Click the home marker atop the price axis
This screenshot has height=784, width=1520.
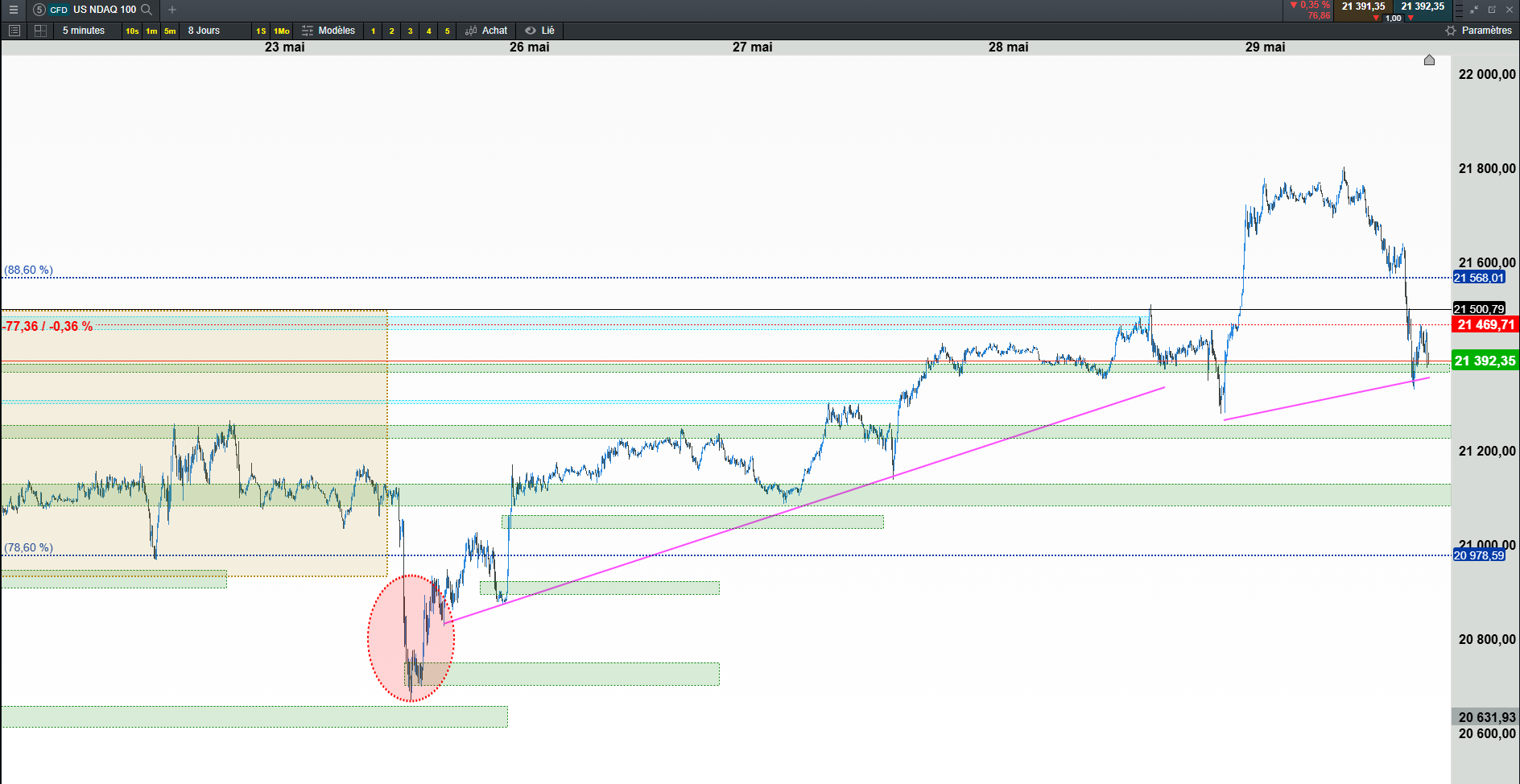coord(1429,60)
